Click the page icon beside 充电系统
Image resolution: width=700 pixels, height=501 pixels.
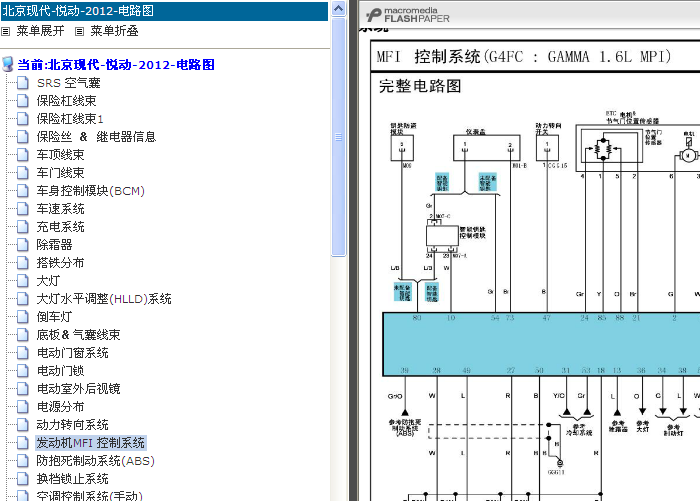point(23,226)
